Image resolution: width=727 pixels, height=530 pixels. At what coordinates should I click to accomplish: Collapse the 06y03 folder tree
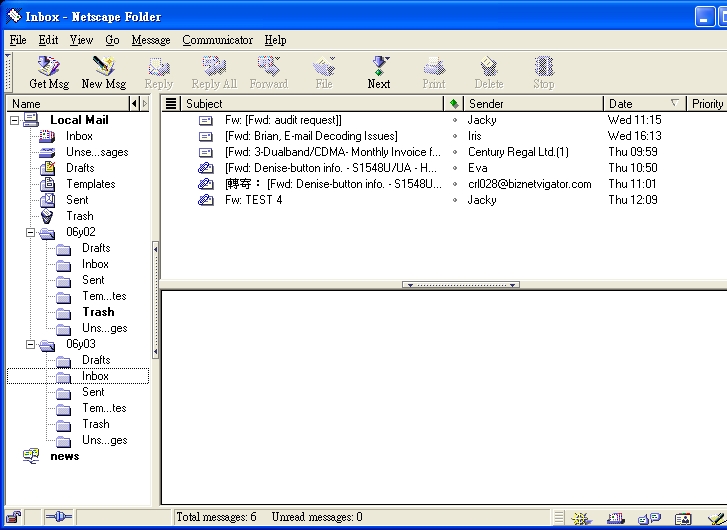pos(31,344)
